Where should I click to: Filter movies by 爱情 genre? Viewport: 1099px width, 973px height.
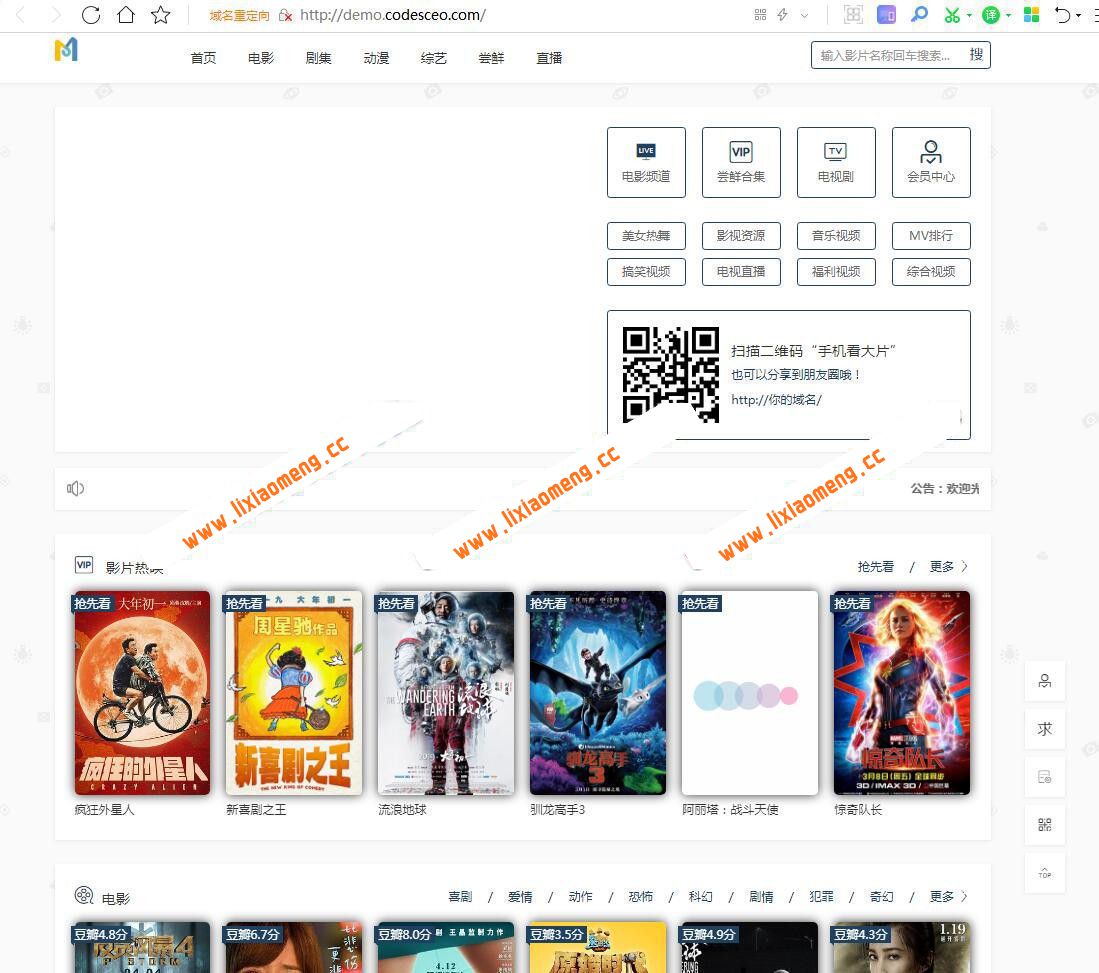point(520,897)
